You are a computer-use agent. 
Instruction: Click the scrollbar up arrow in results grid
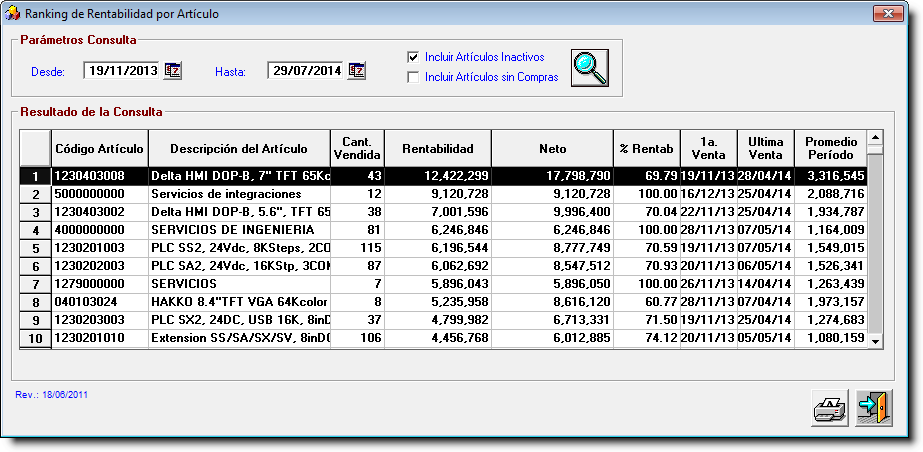(875, 137)
